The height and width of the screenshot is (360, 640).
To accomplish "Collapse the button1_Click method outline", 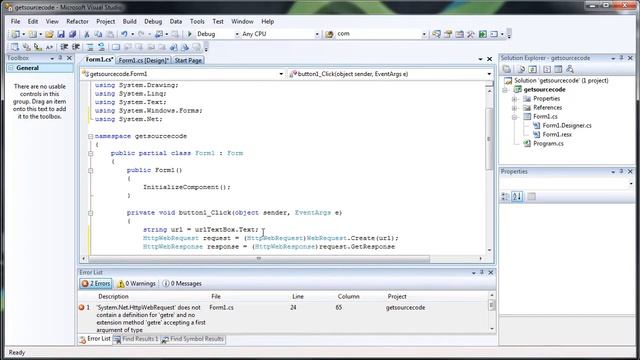I will pos(91,213).
